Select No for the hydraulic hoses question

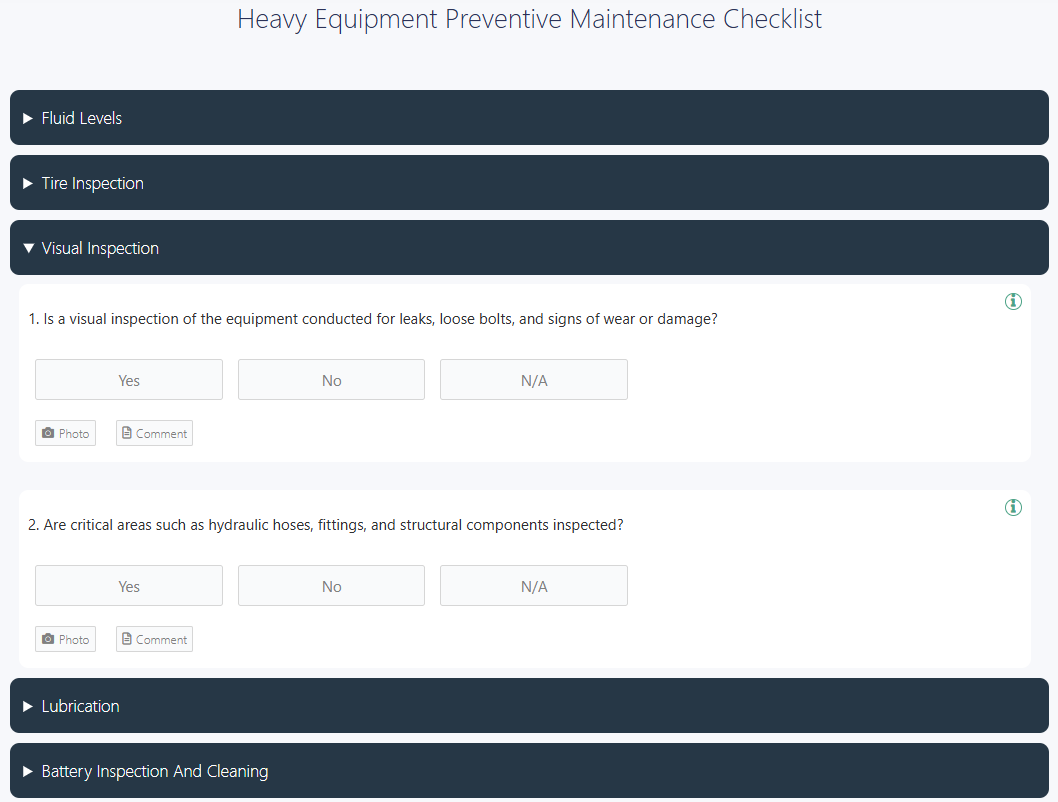331,585
